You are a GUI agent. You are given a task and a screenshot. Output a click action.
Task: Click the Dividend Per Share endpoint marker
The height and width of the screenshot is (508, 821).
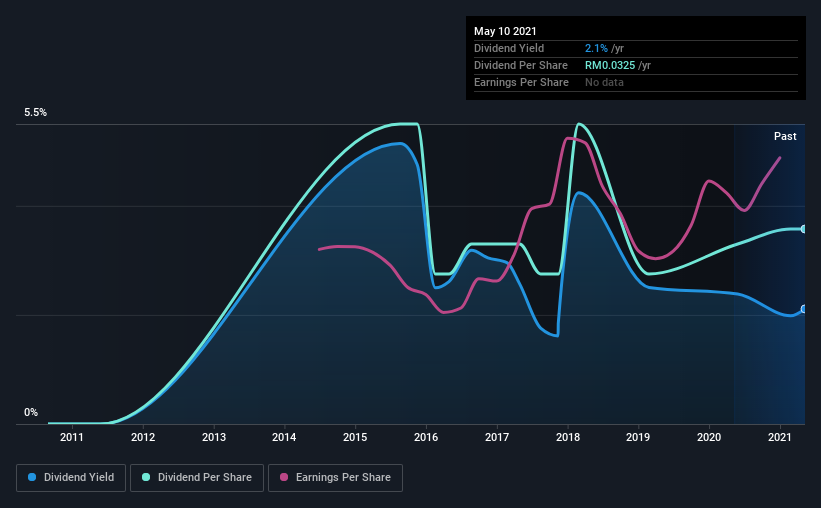[x=803, y=229]
